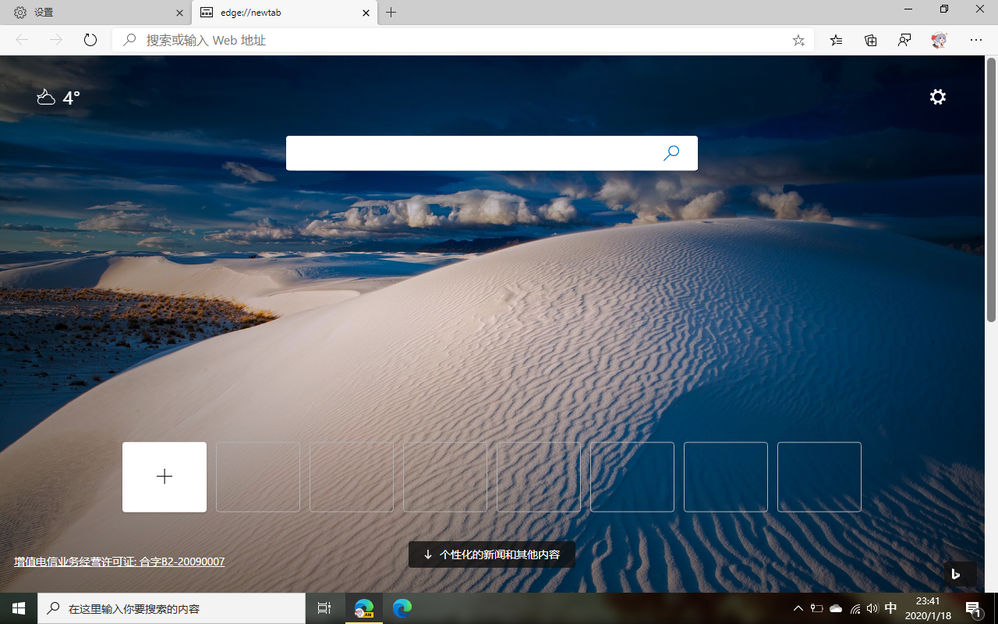Screen dimensions: 998x624
Task: Open the favorites list icon
Action: (836, 41)
